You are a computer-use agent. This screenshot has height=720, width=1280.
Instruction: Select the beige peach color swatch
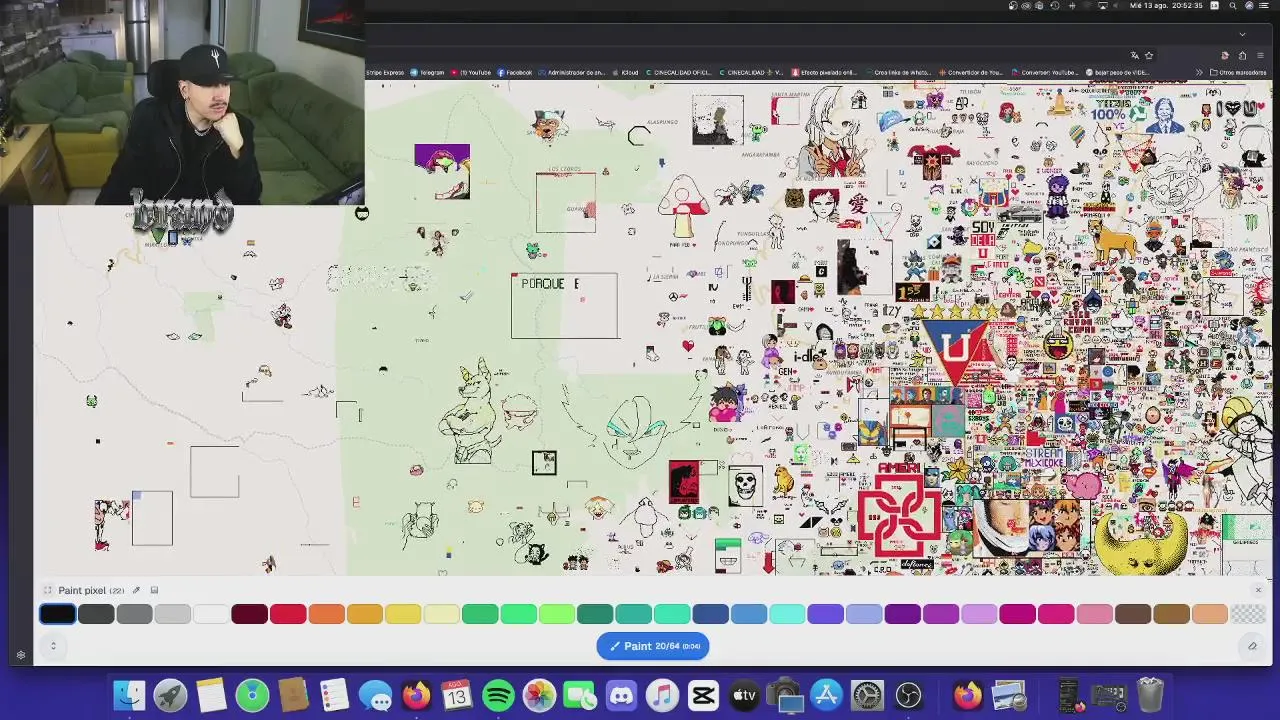pos(1210,614)
